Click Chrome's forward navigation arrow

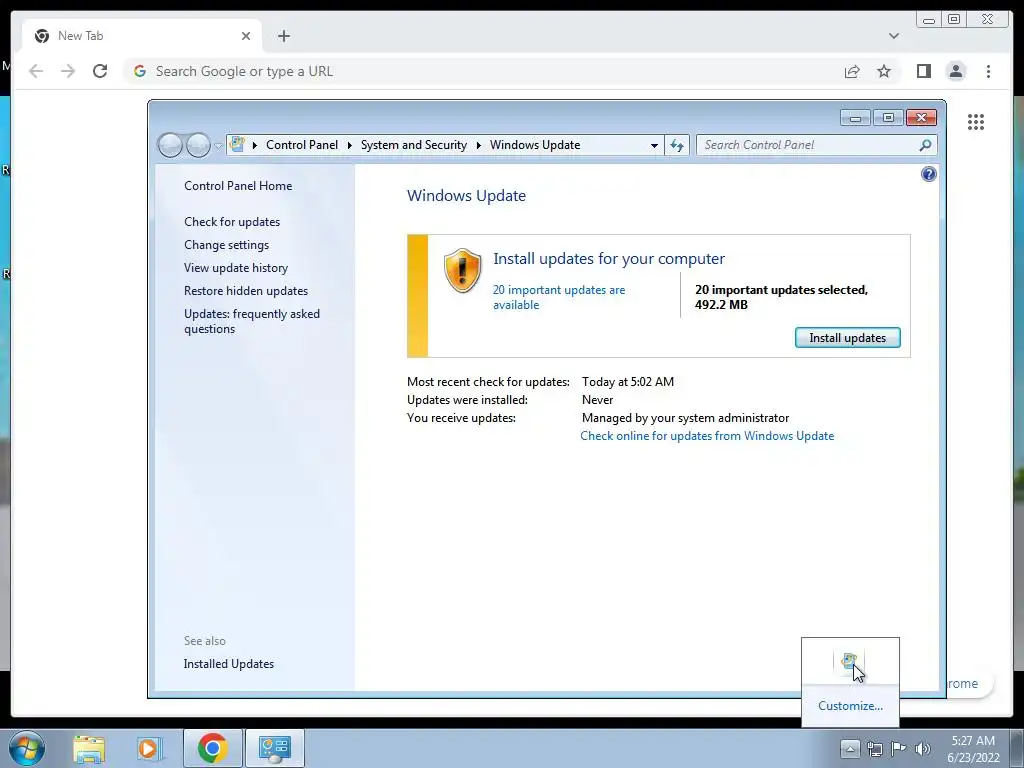pos(68,71)
